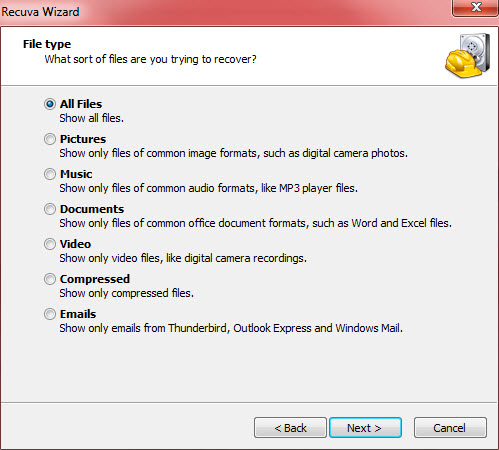The width and height of the screenshot is (499, 450).
Task: Go back with the Back button
Action: 290,428
